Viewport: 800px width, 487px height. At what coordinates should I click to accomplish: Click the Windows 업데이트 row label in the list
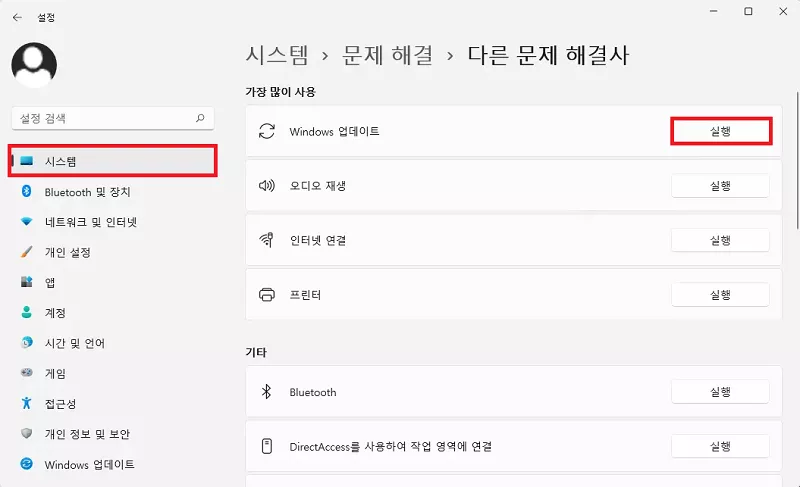334,132
